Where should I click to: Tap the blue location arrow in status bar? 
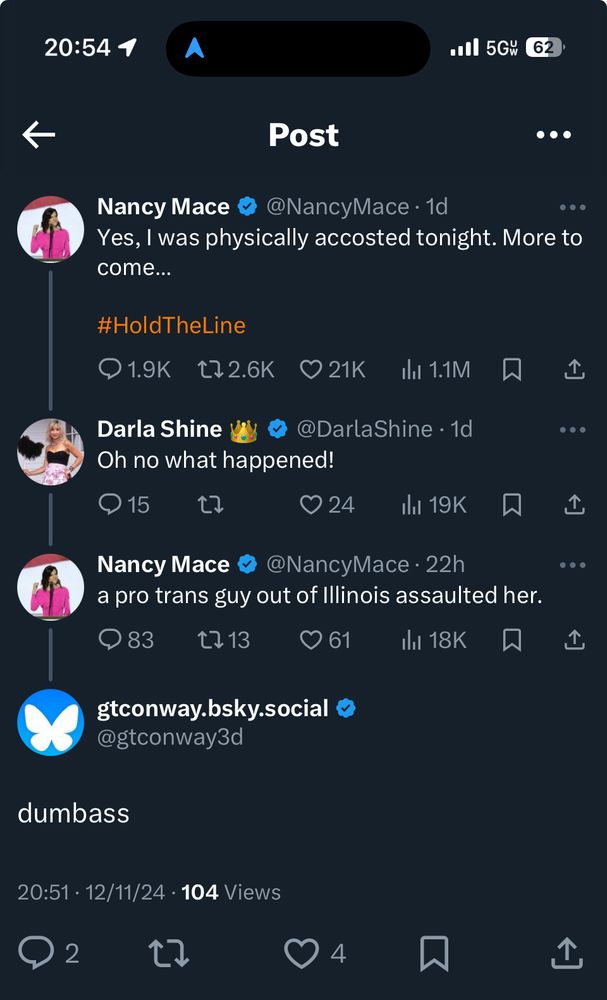(x=194, y=48)
